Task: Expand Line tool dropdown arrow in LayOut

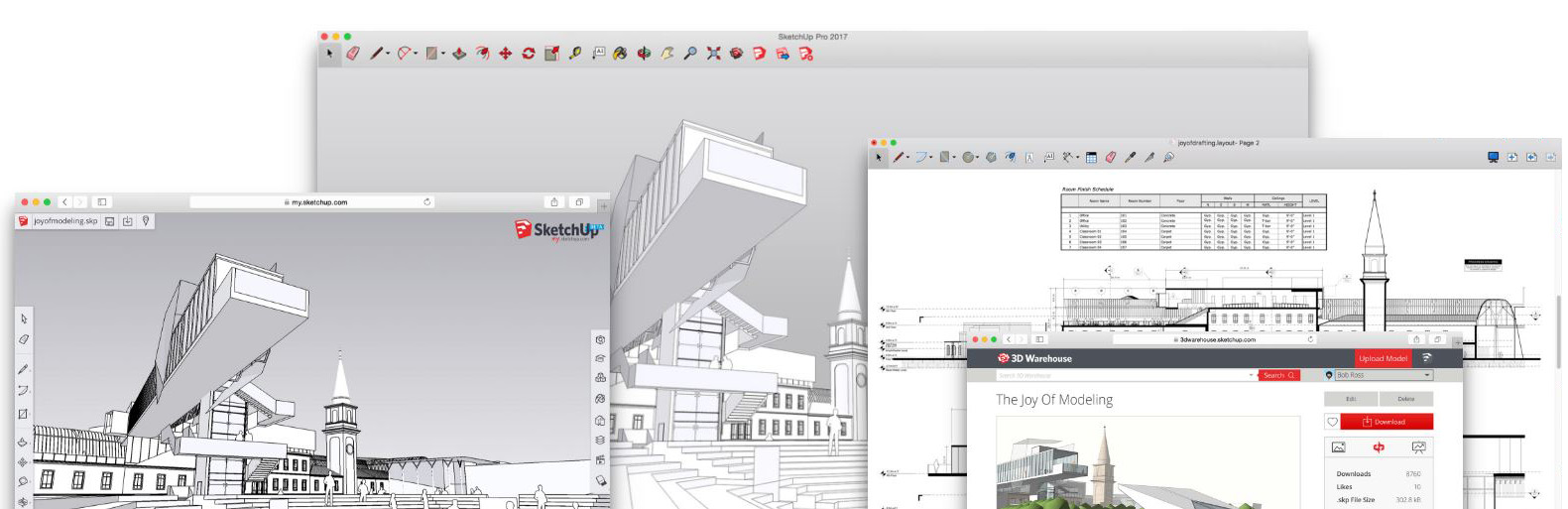Action: coord(907,157)
